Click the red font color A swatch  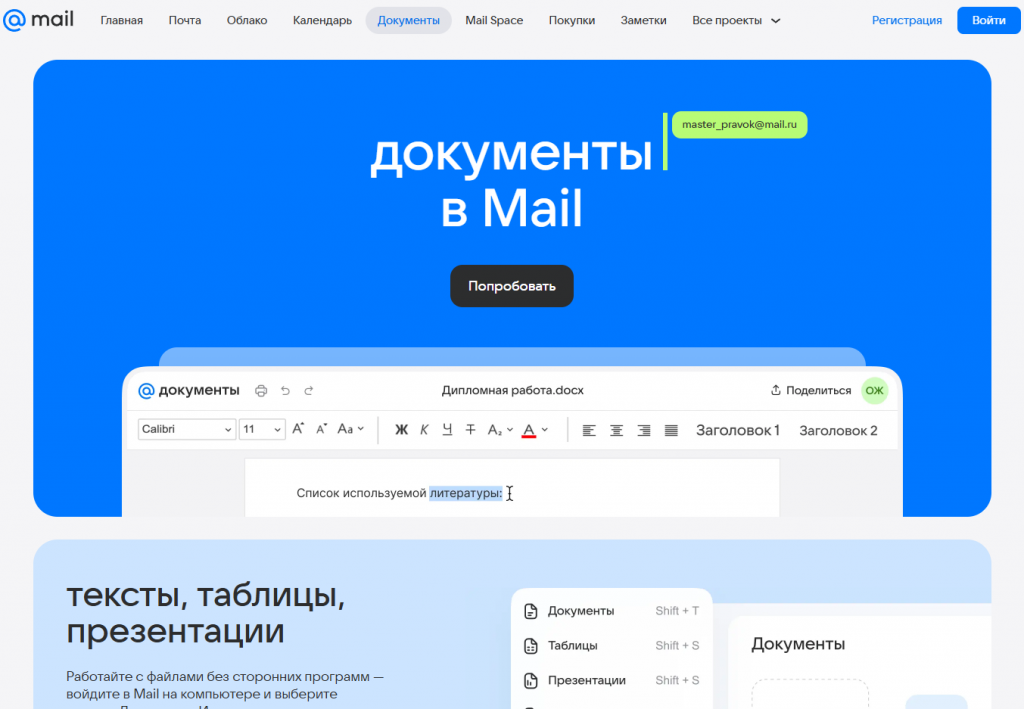tap(529, 430)
